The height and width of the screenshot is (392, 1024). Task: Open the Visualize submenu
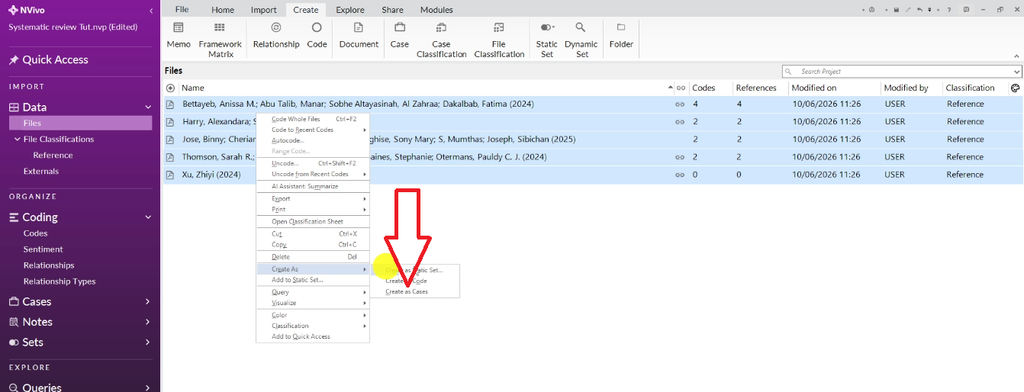pyautogui.click(x=313, y=303)
